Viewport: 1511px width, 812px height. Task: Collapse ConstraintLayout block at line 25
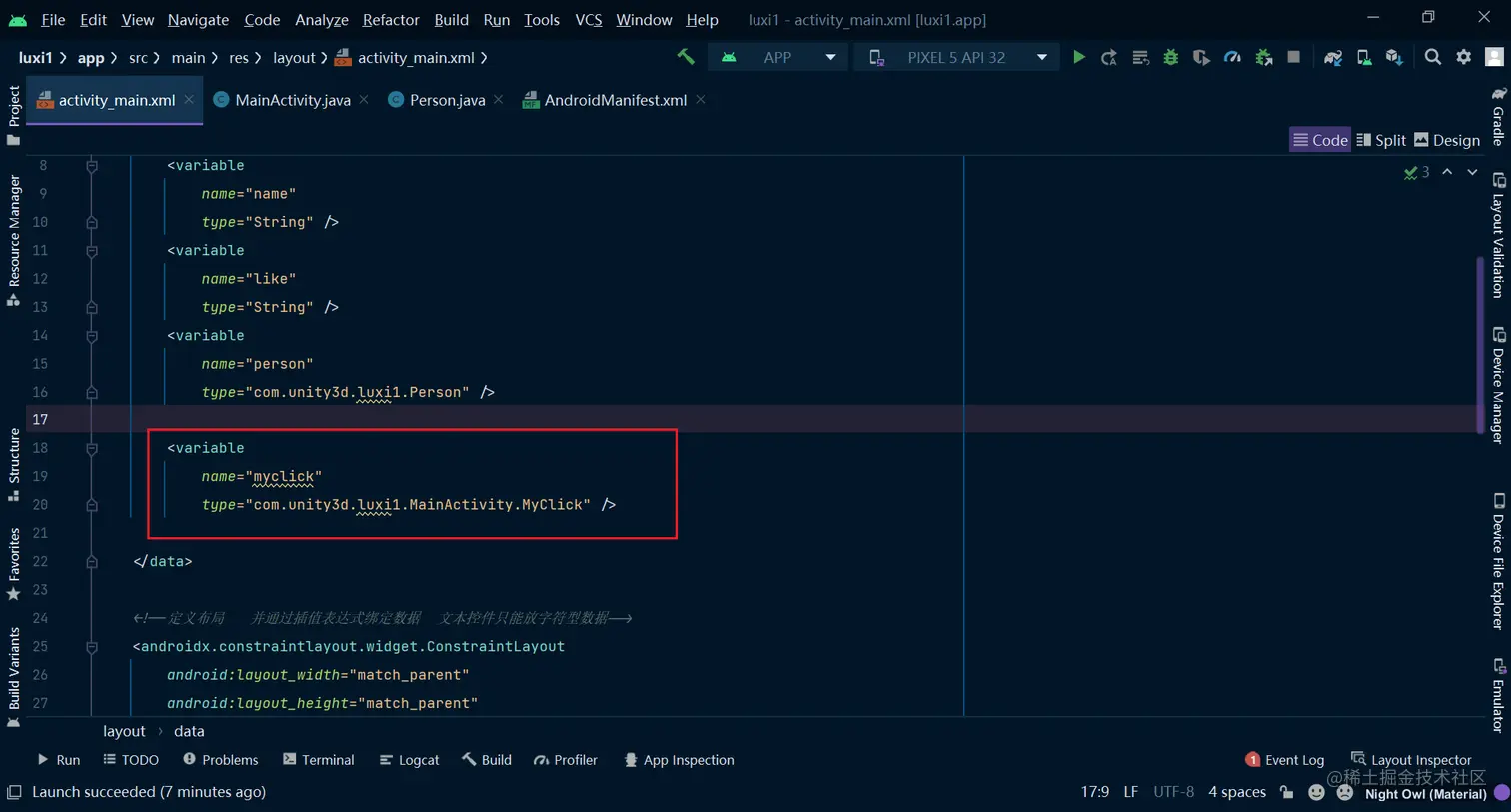(92, 647)
